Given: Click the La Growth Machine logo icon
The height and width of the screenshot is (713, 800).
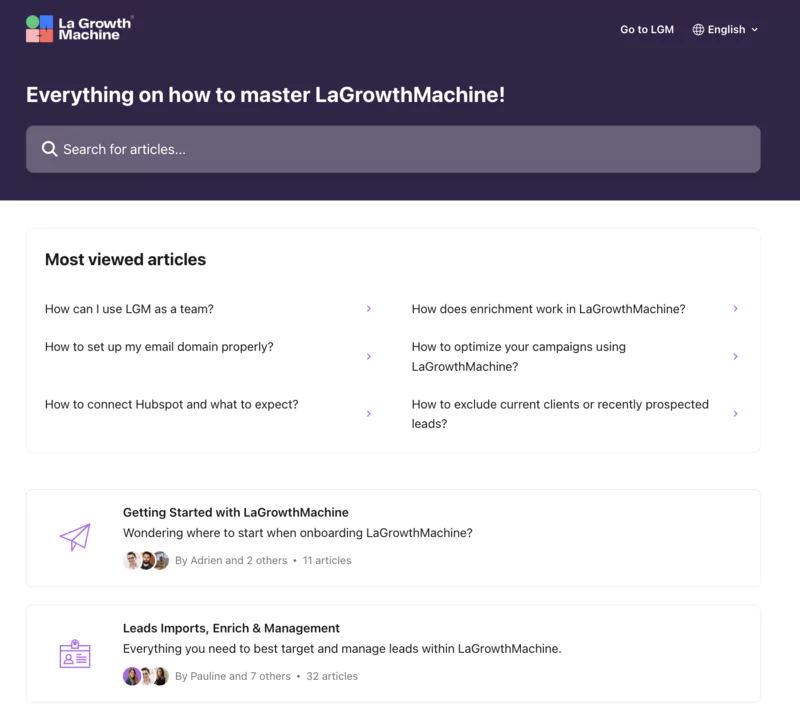Looking at the screenshot, I should click(x=38, y=28).
